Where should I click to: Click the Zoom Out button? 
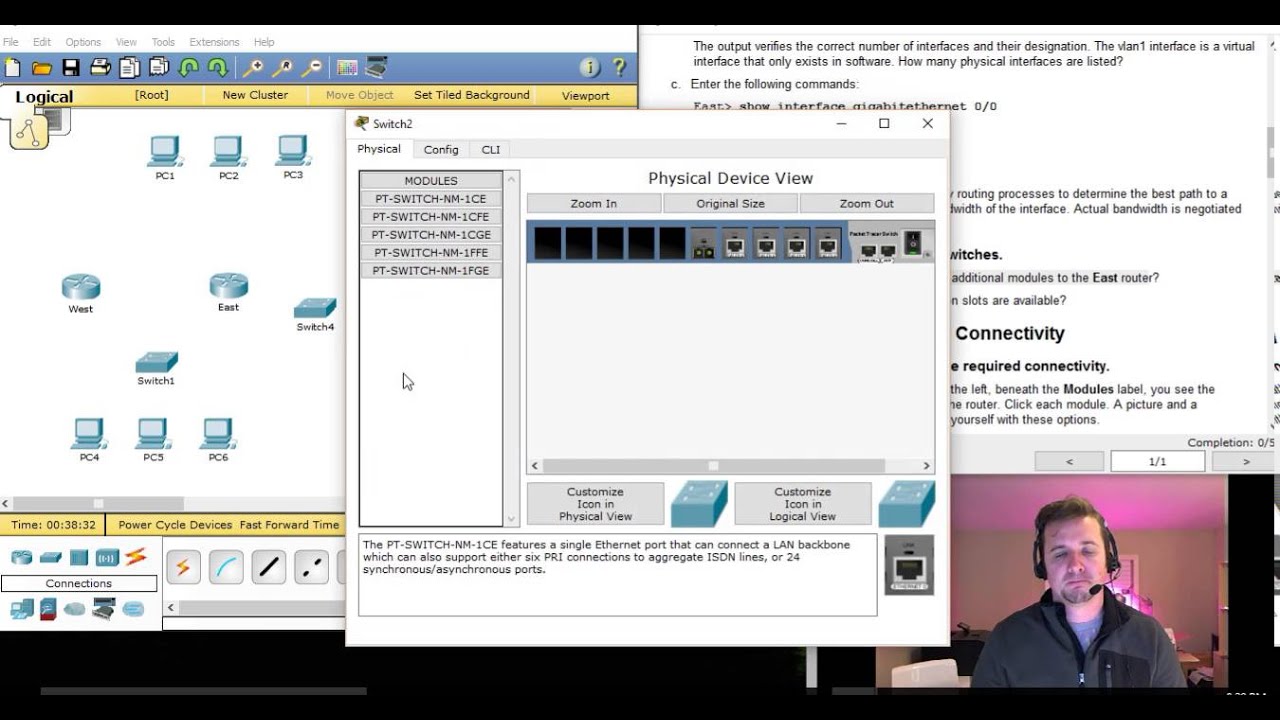tap(867, 203)
